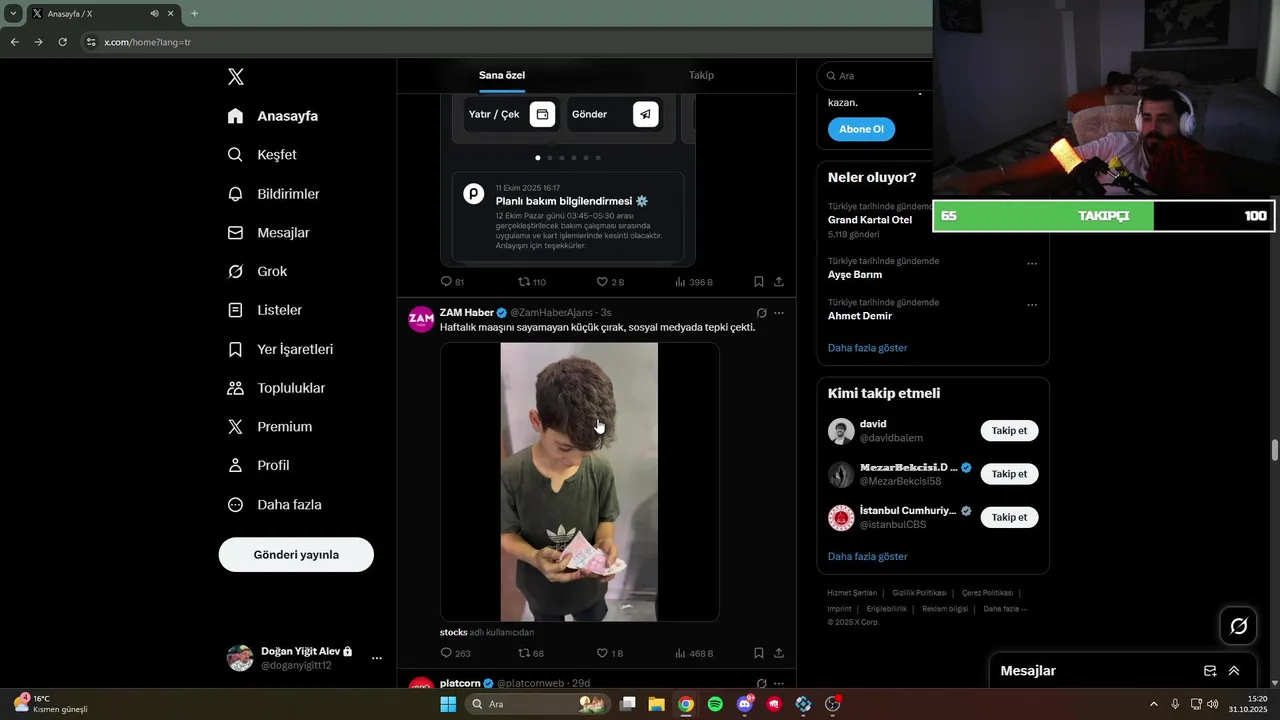
Task: Click Gönderi yayınla button
Action: [296, 555]
